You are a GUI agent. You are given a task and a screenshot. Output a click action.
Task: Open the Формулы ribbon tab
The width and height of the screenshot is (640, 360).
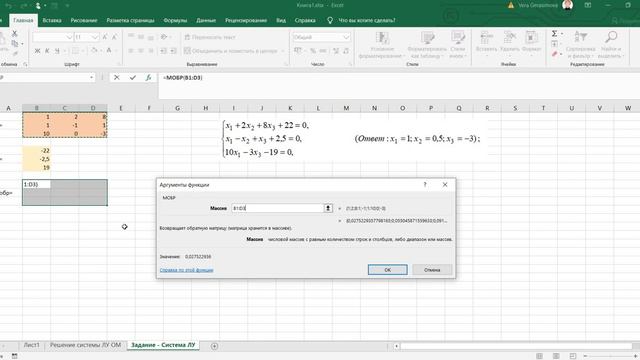click(x=175, y=20)
